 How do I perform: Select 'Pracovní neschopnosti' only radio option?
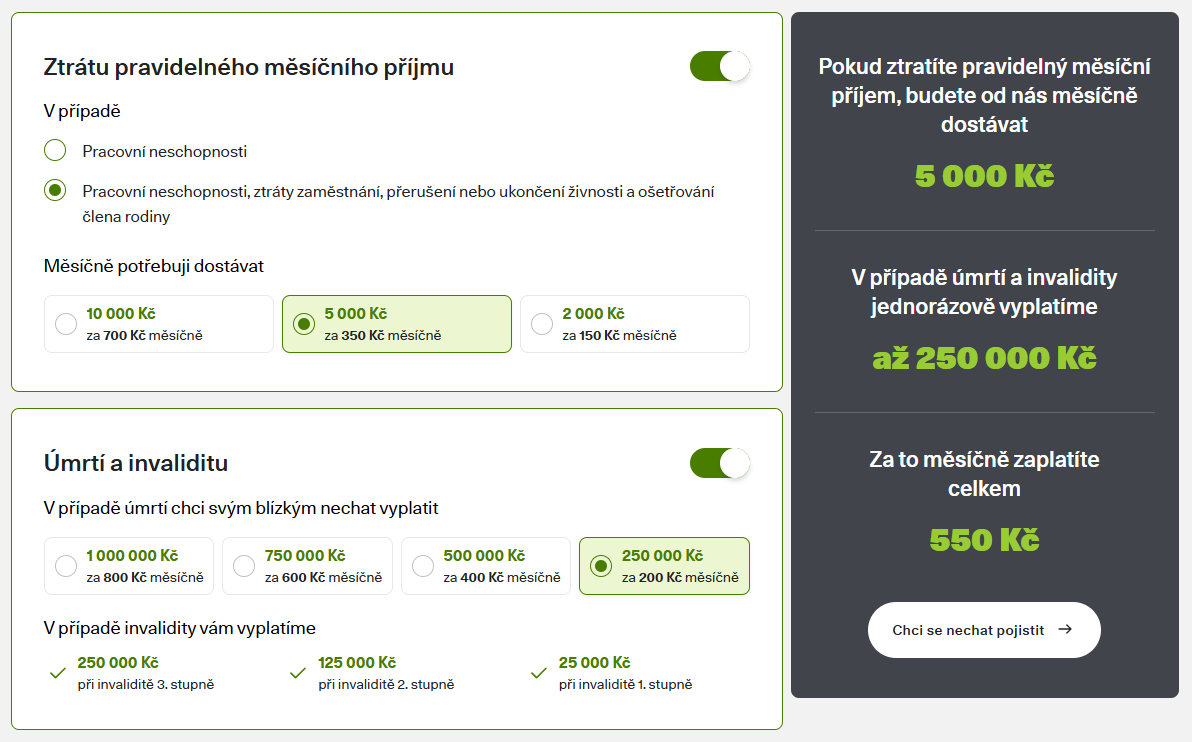click(55, 151)
